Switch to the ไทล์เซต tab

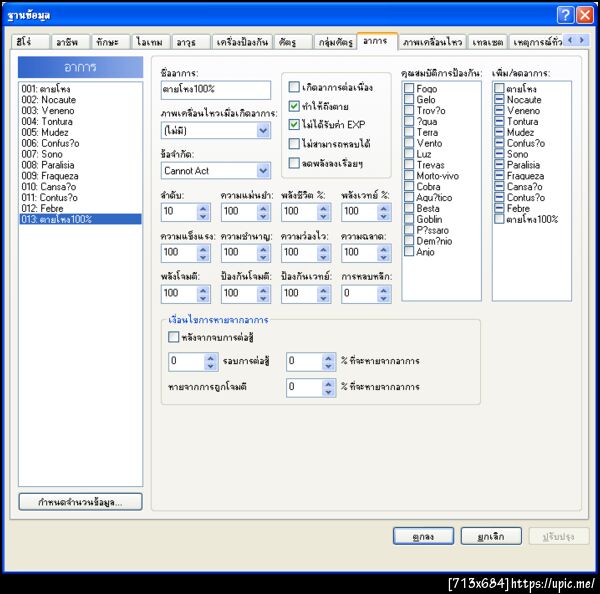[x=488, y=42]
